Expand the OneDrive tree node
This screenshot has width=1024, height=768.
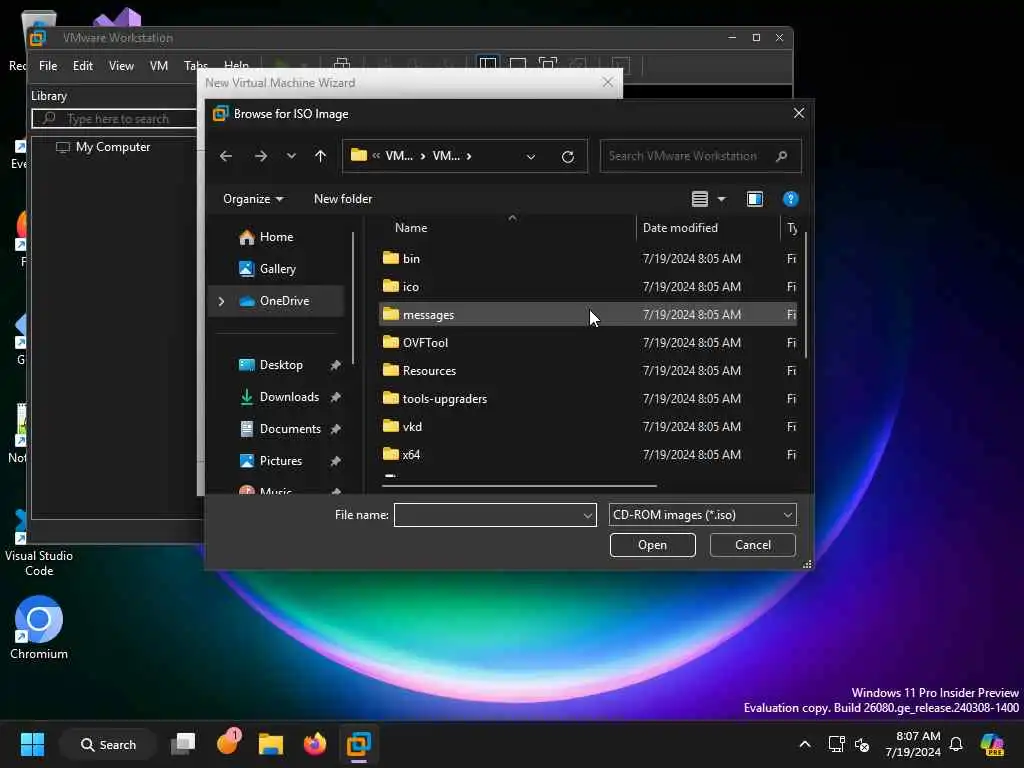[x=221, y=301]
